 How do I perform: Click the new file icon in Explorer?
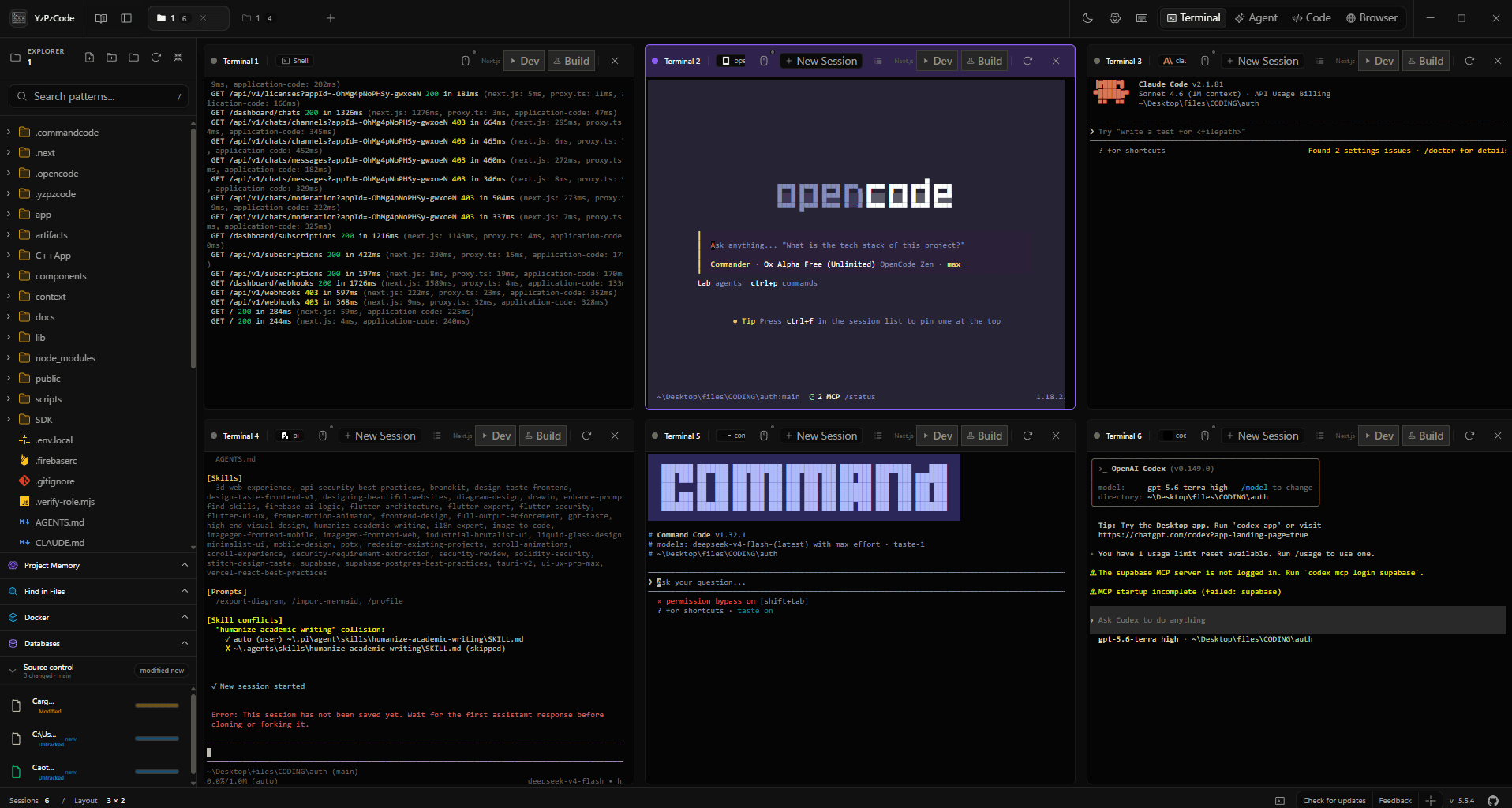(x=89, y=58)
